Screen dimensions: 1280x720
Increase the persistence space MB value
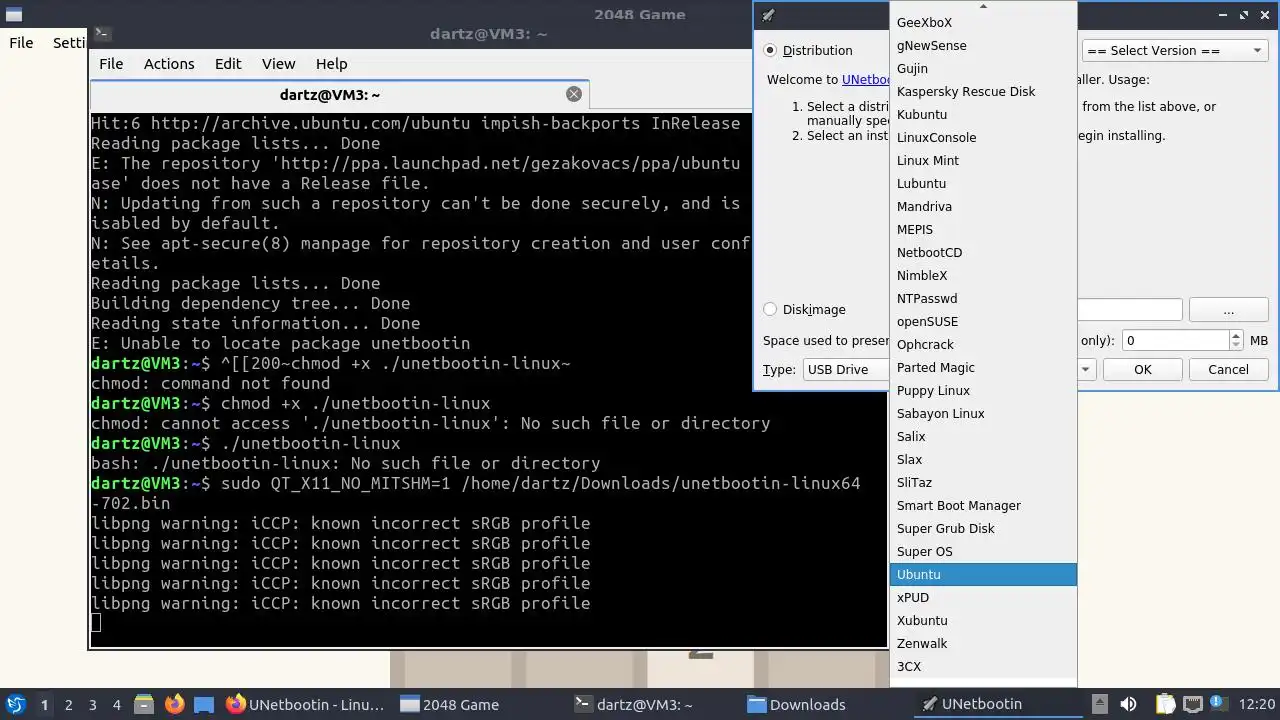pyautogui.click(x=1236, y=335)
